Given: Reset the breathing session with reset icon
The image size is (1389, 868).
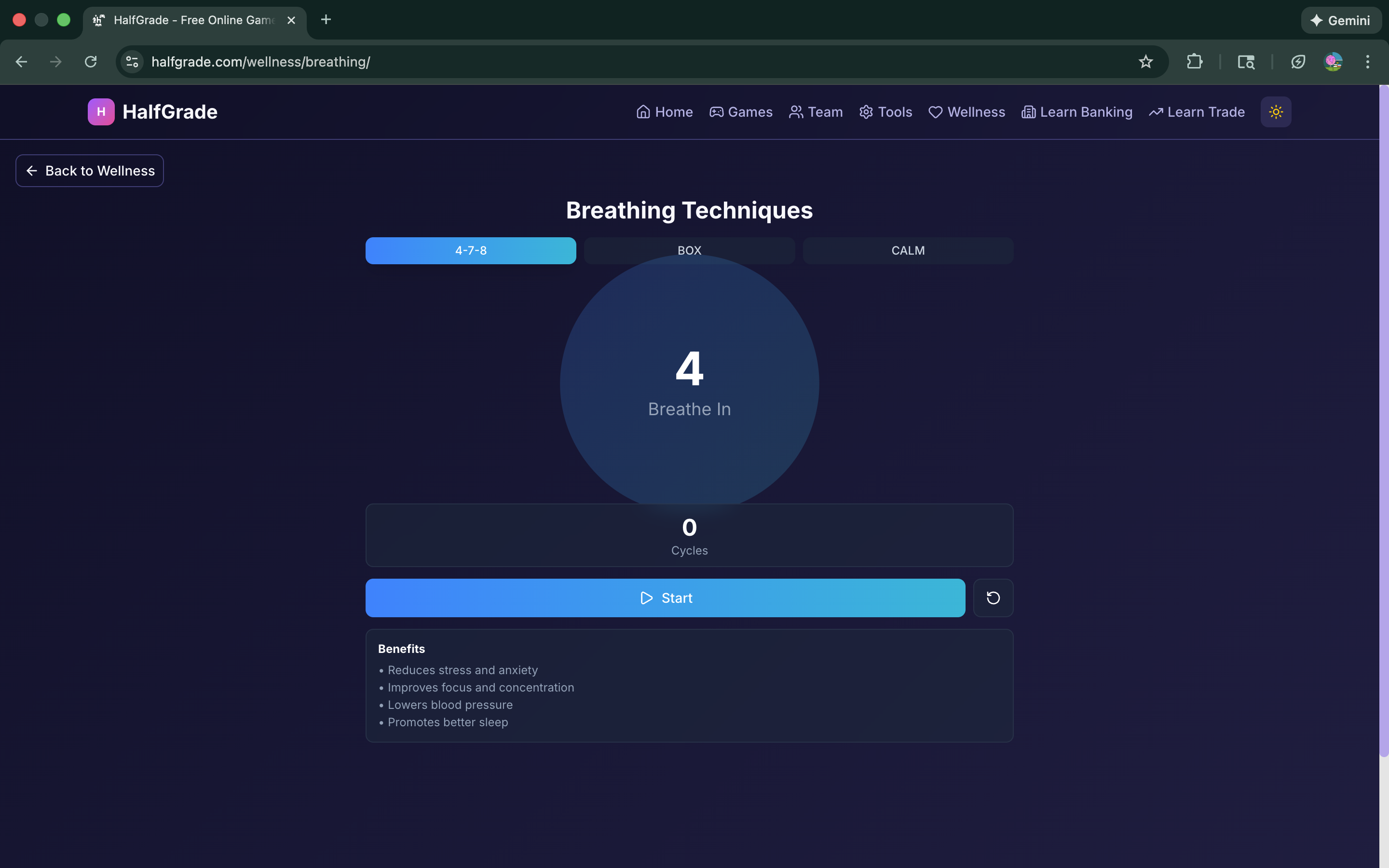Looking at the screenshot, I should pyautogui.click(x=993, y=597).
